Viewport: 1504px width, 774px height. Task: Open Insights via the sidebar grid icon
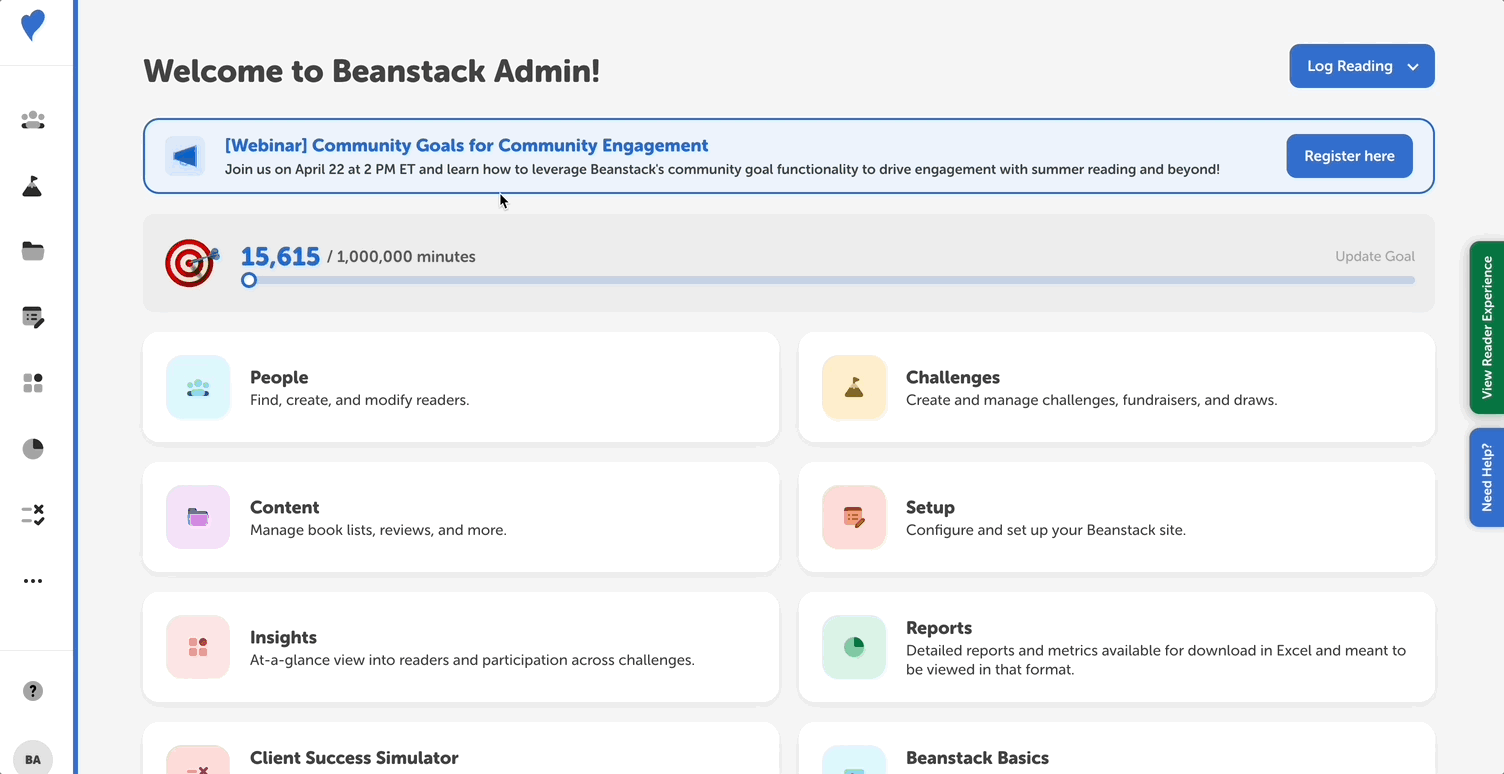(x=33, y=383)
